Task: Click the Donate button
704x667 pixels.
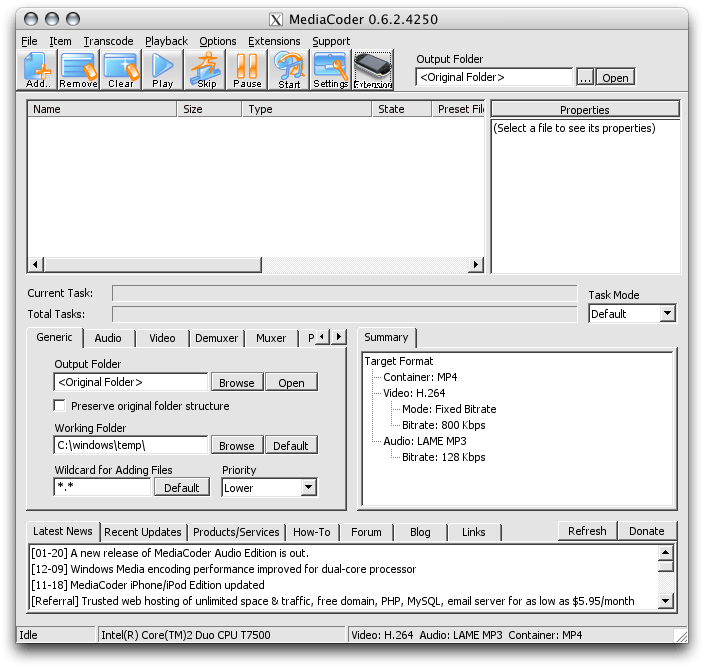Action: (647, 531)
